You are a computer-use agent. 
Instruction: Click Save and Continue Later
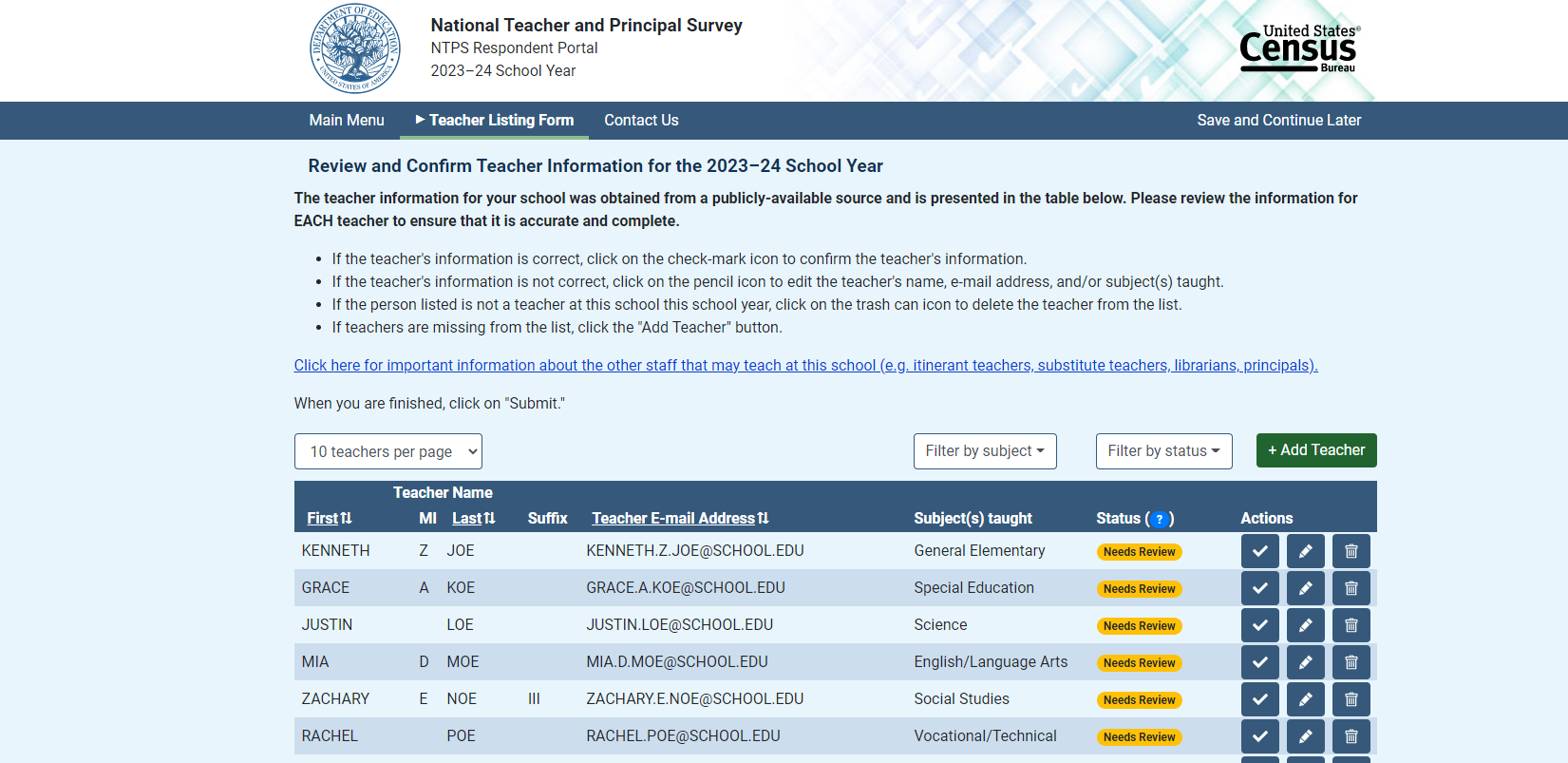1278,121
